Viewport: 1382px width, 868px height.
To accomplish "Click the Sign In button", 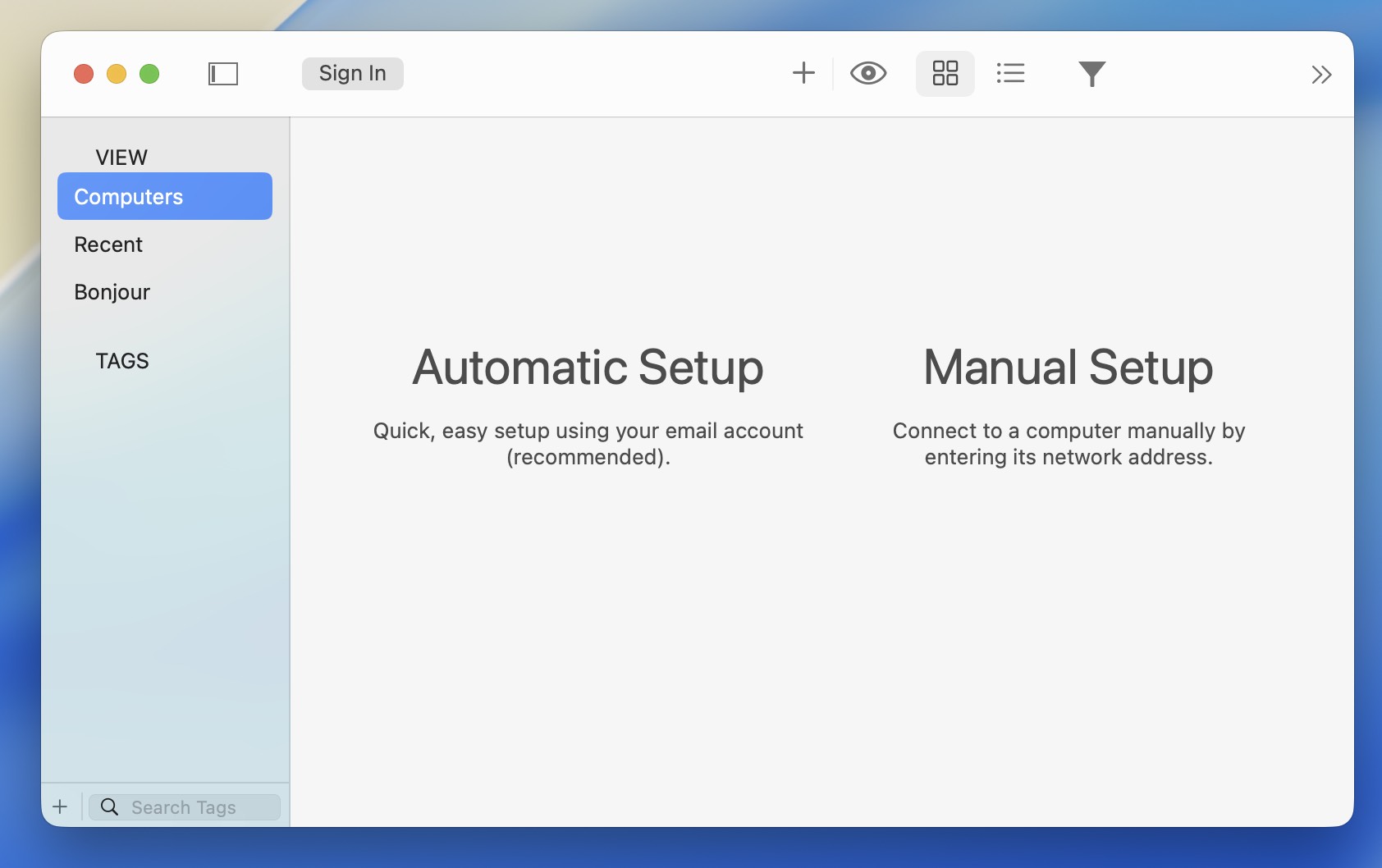I will [352, 74].
